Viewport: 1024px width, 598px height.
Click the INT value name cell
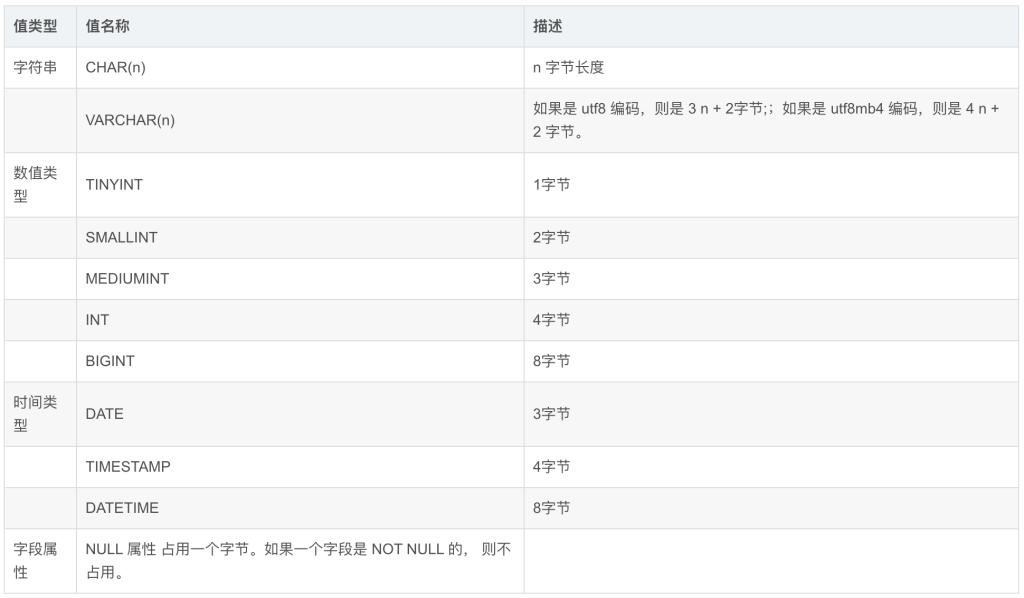300,320
